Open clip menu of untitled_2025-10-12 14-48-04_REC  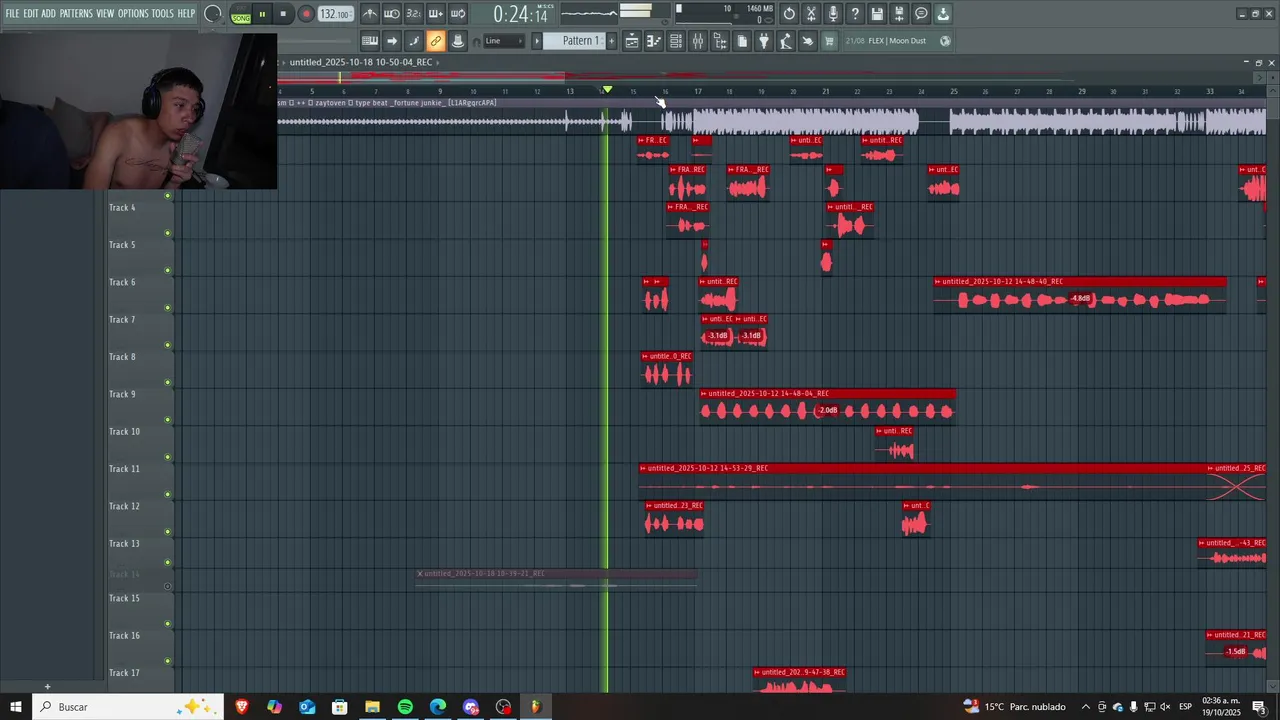click(x=704, y=394)
